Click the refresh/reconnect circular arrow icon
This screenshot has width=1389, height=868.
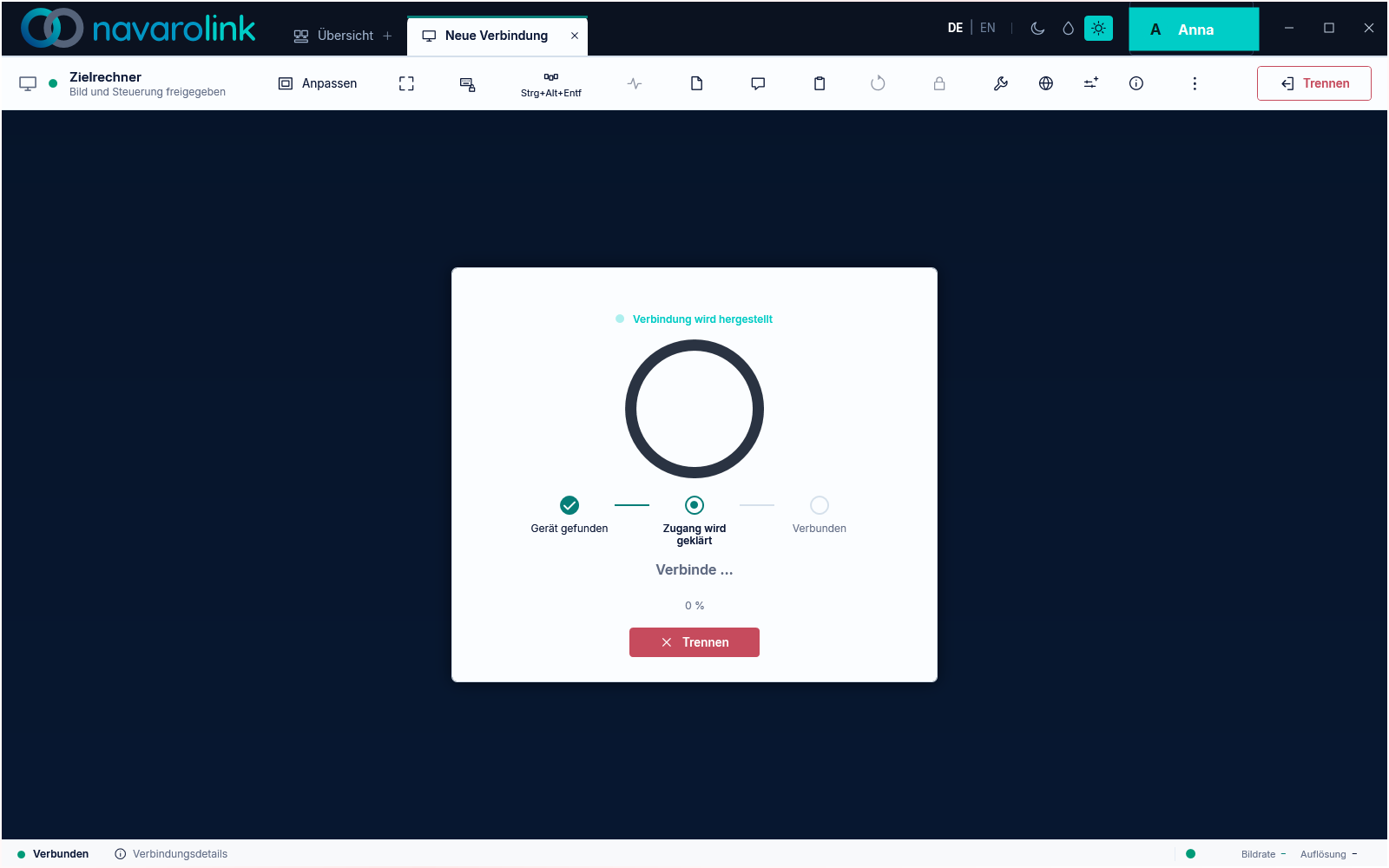coord(878,83)
